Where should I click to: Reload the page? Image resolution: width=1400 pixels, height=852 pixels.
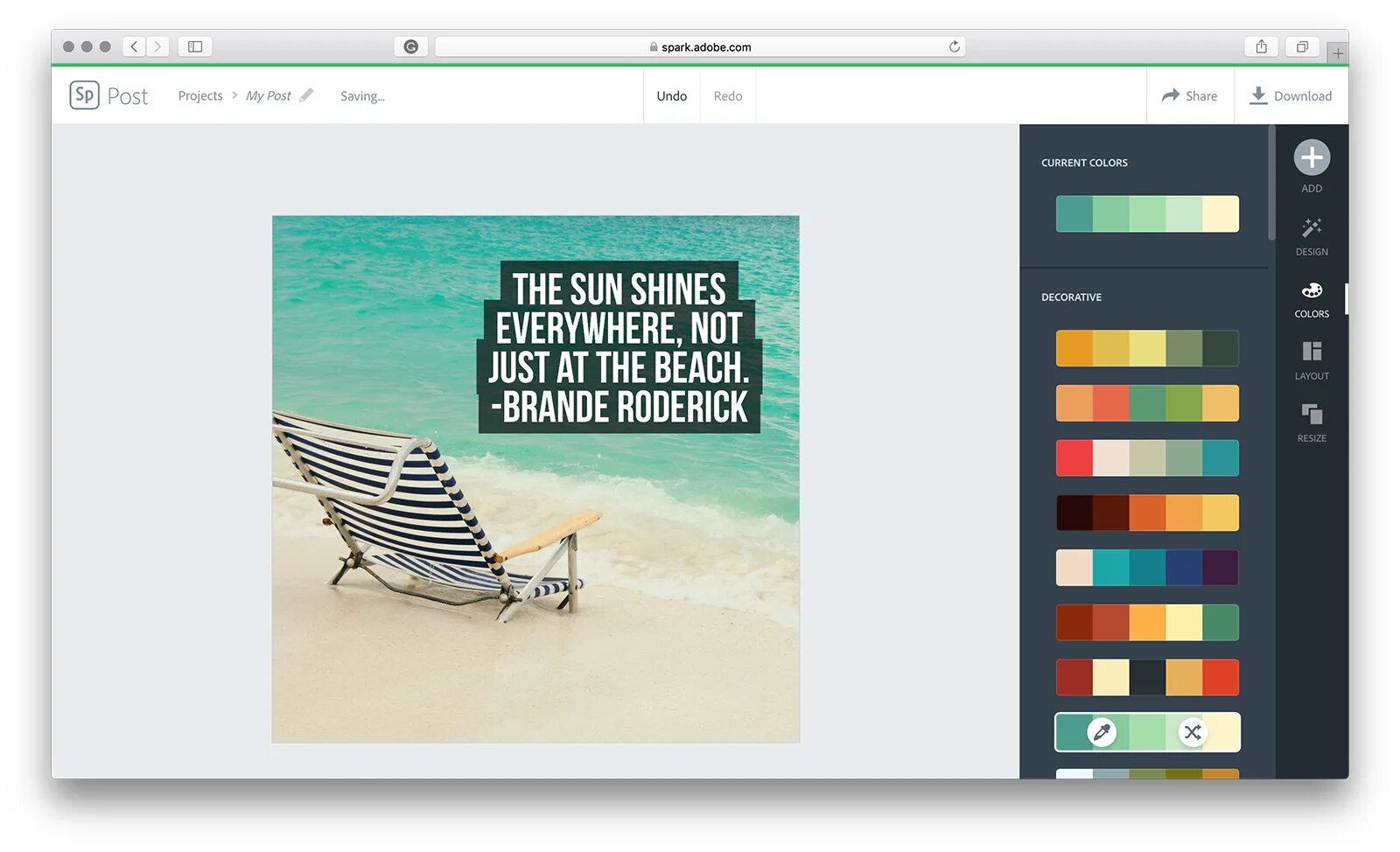tap(954, 46)
